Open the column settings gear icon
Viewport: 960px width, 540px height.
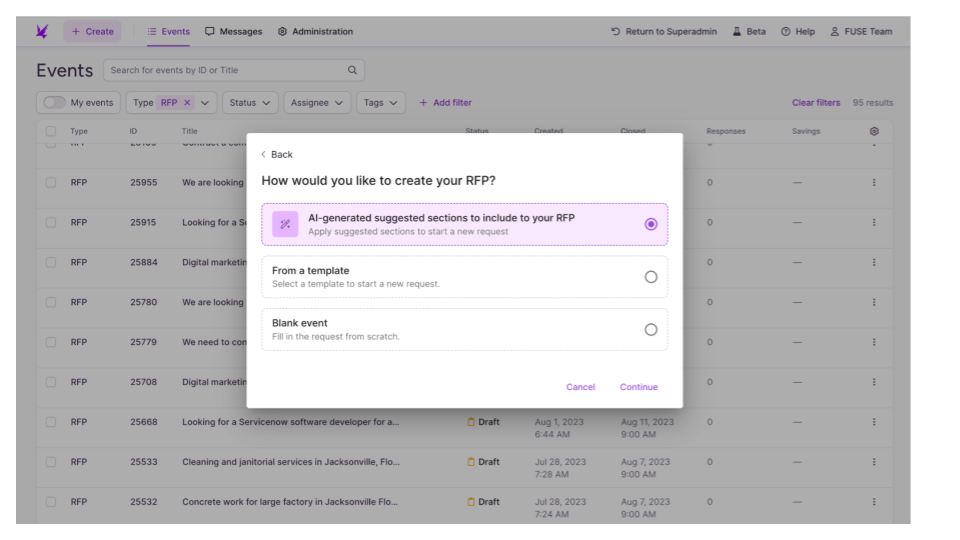[x=876, y=131]
